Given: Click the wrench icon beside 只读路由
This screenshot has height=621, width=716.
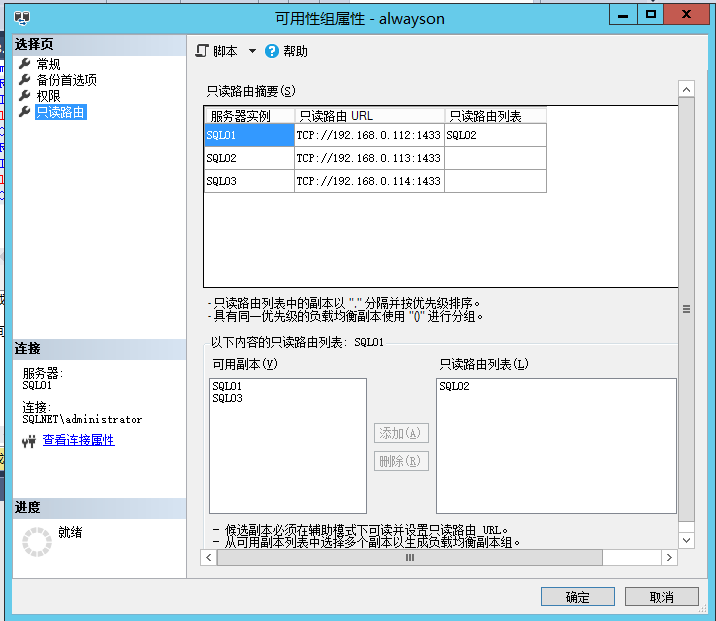Looking at the screenshot, I should point(25,111).
